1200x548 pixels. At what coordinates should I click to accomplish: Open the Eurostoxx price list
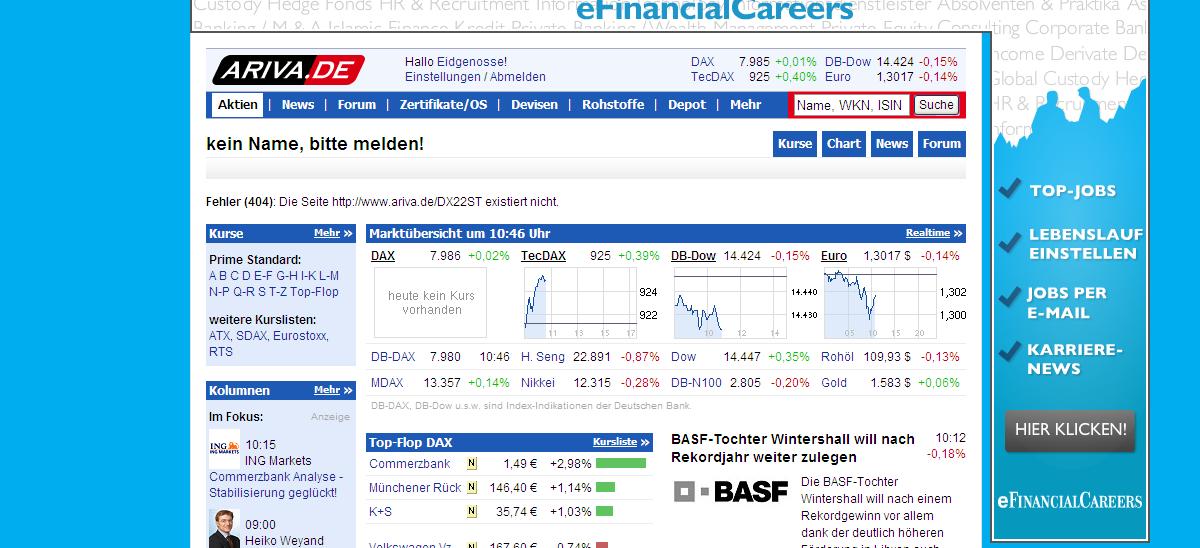click(x=300, y=336)
